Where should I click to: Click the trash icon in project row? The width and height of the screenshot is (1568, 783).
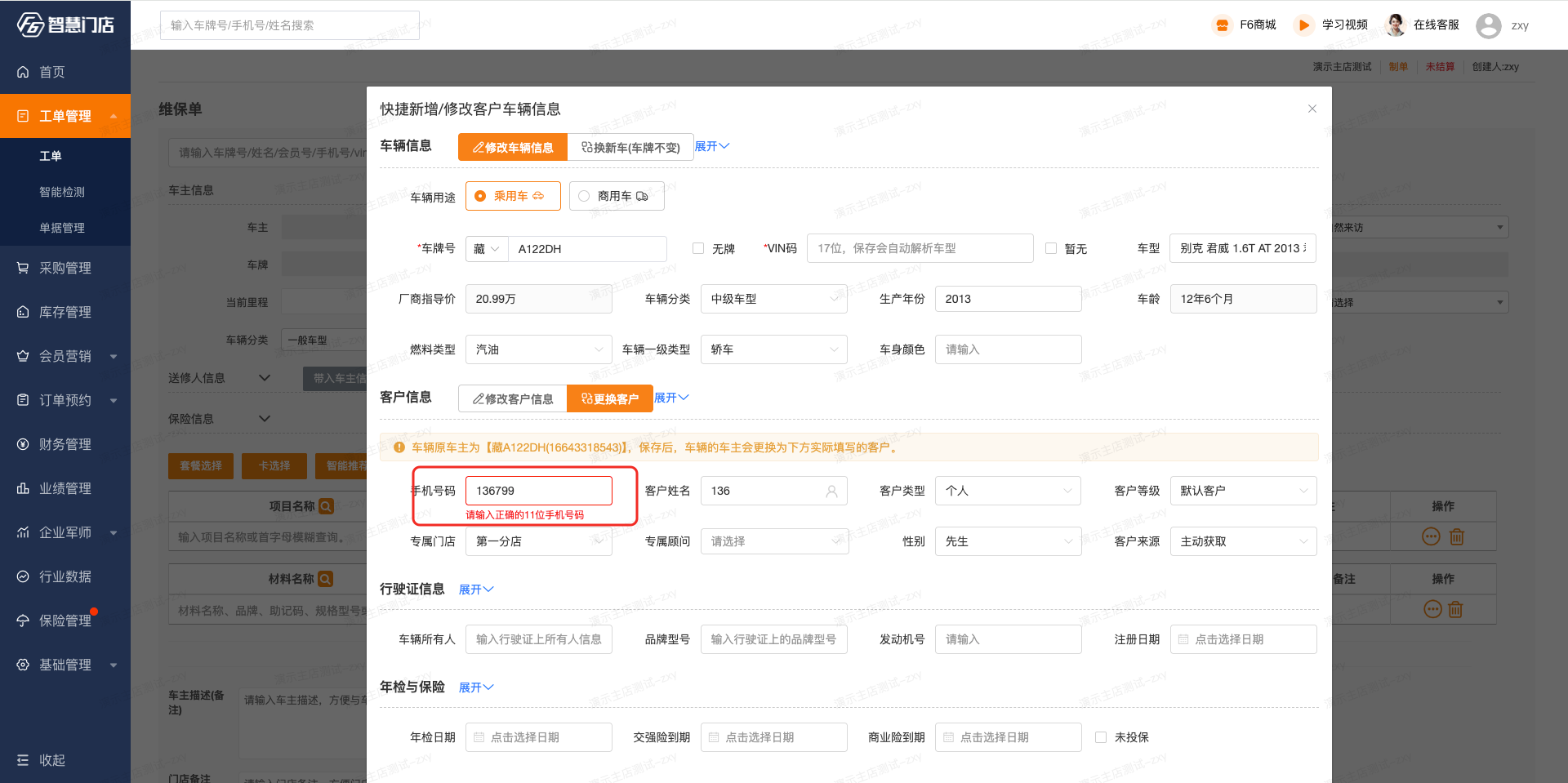pos(1457,536)
